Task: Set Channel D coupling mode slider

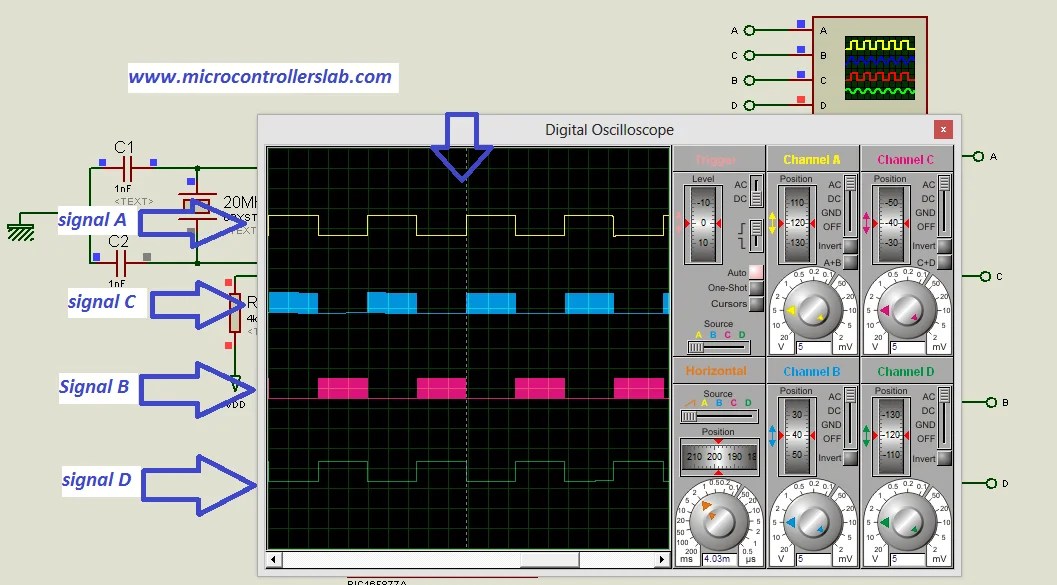Action: pyautogui.click(x=944, y=417)
